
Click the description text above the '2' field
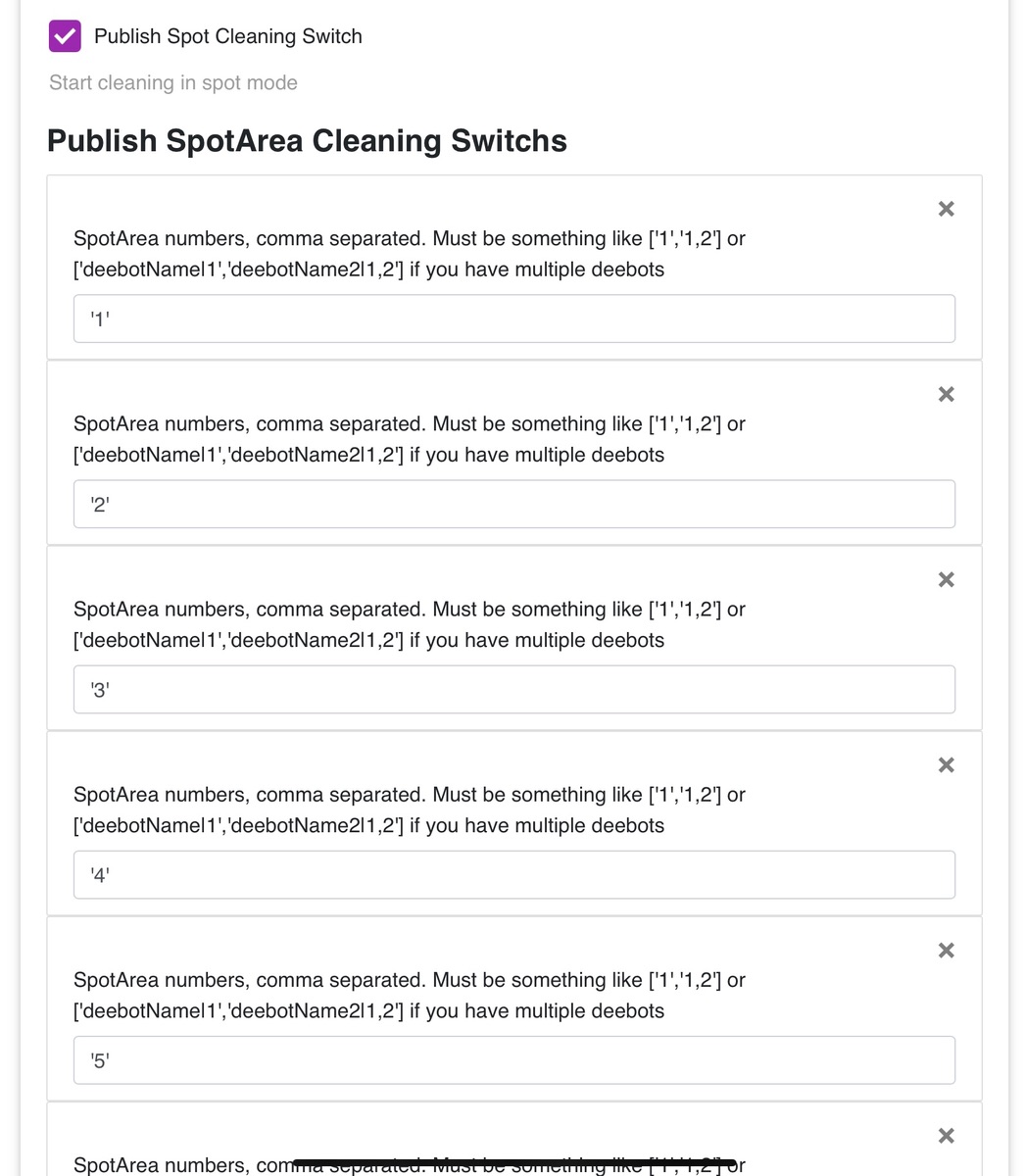point(410,439)
